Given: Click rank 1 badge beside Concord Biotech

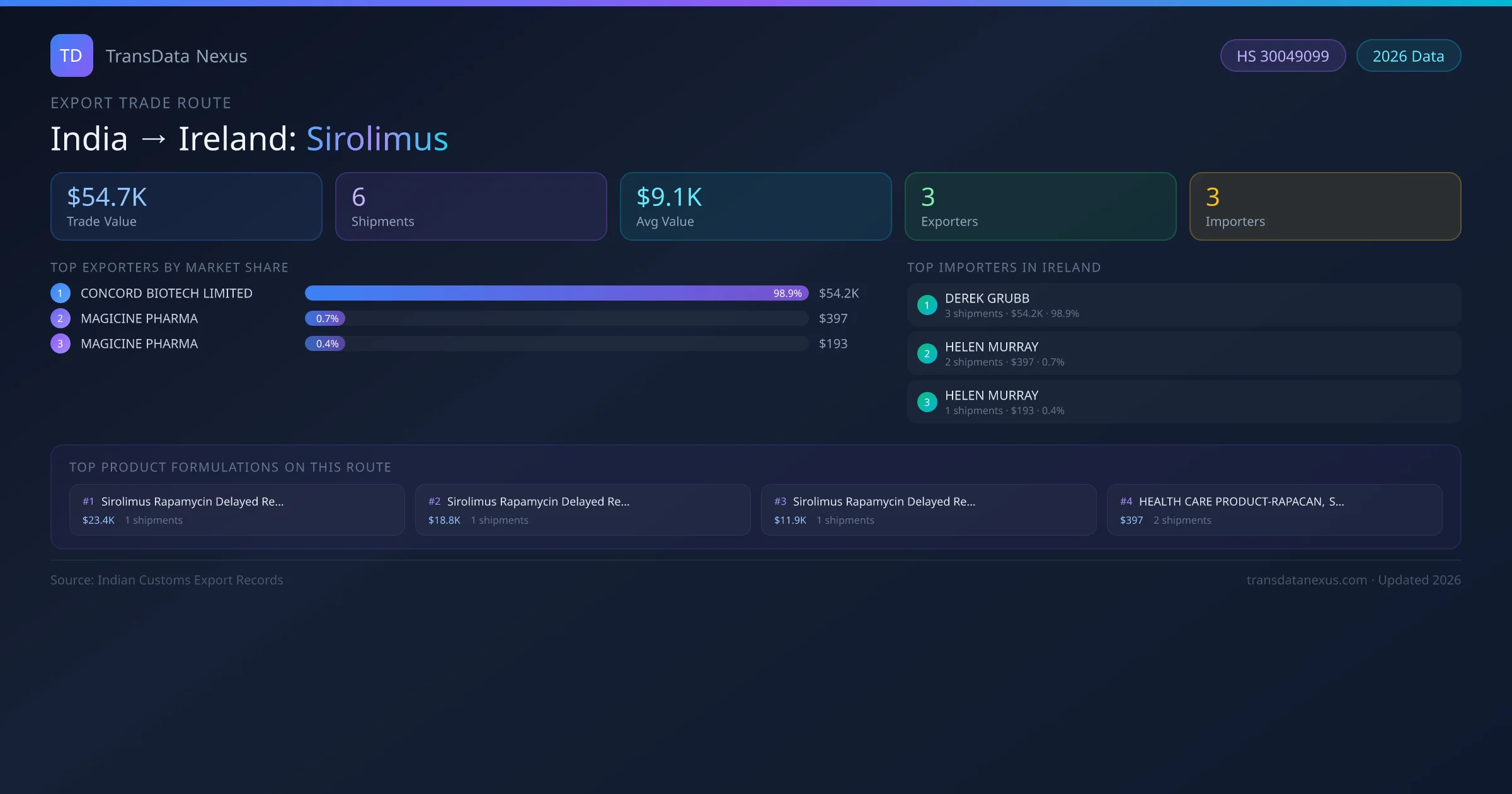Looking at the screenshot, I should click(60, 293).
